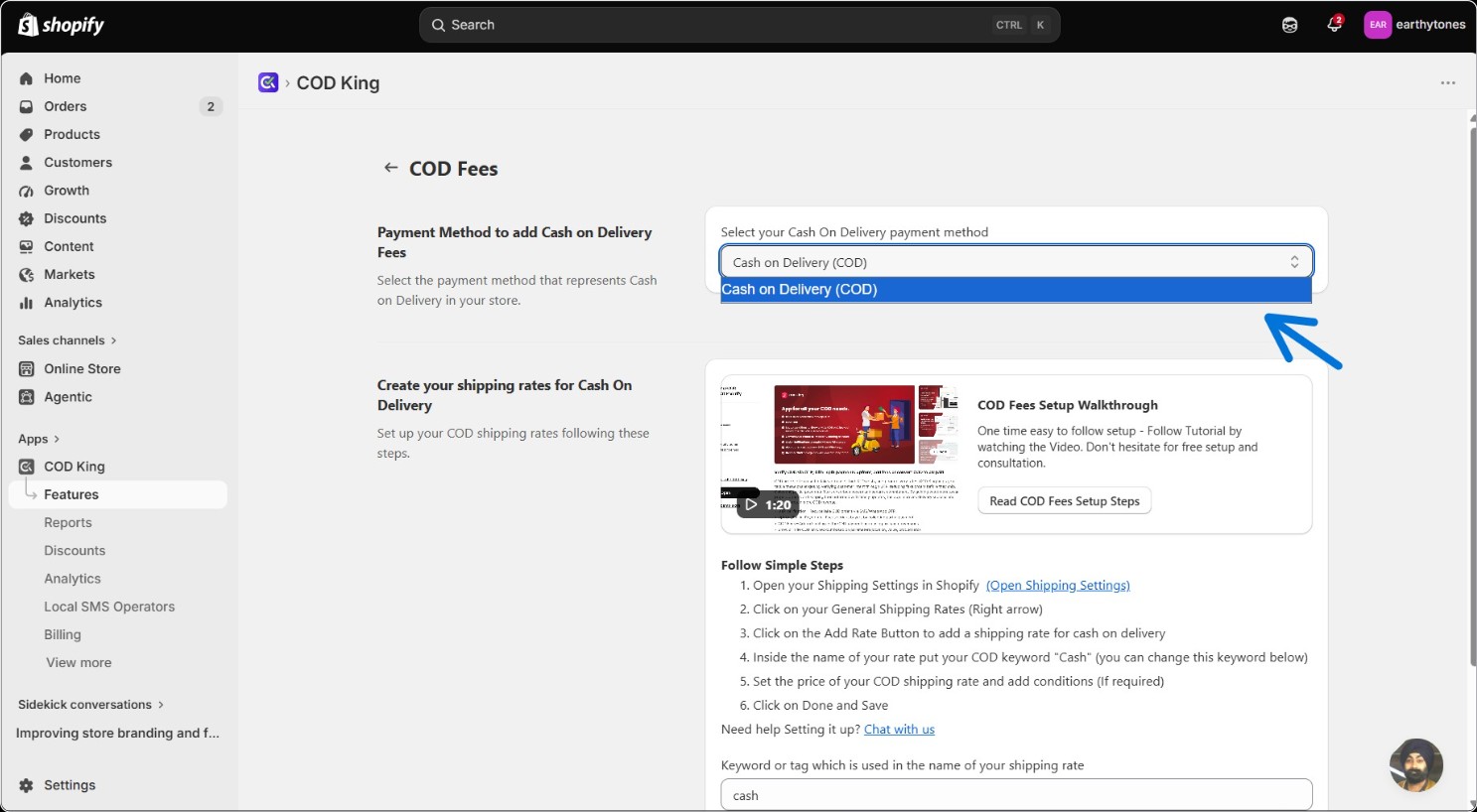
Task: Click the Growth gauge icon
Action: (x=26, y=191)
